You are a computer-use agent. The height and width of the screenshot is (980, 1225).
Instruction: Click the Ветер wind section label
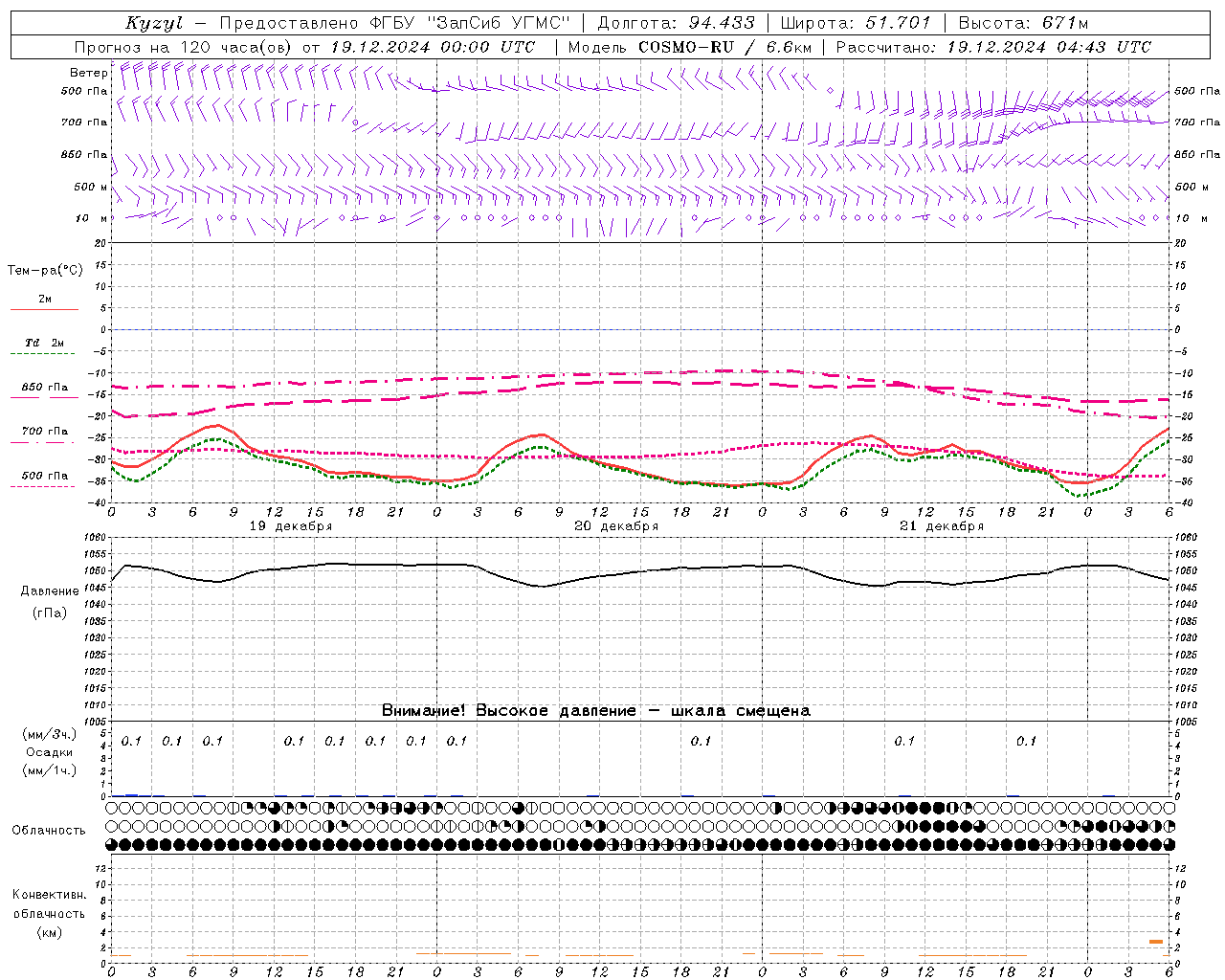coord(88,73)
